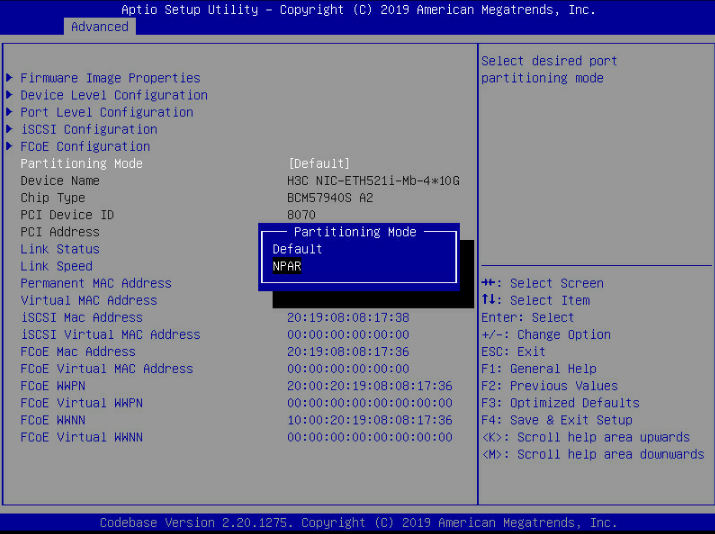715x534 pixels.
Task: Click FCoE Virtual WWNN zero value
Action: pos(369,437)
